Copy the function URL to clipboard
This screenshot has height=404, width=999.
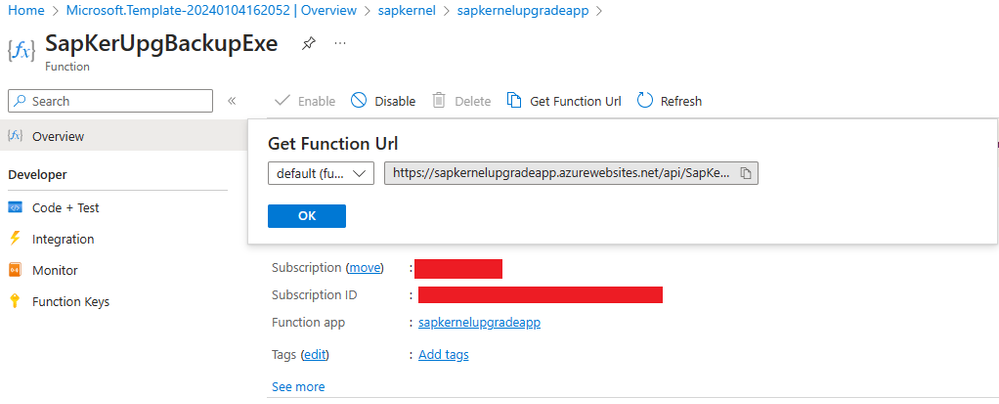click(x=747, y=173)
